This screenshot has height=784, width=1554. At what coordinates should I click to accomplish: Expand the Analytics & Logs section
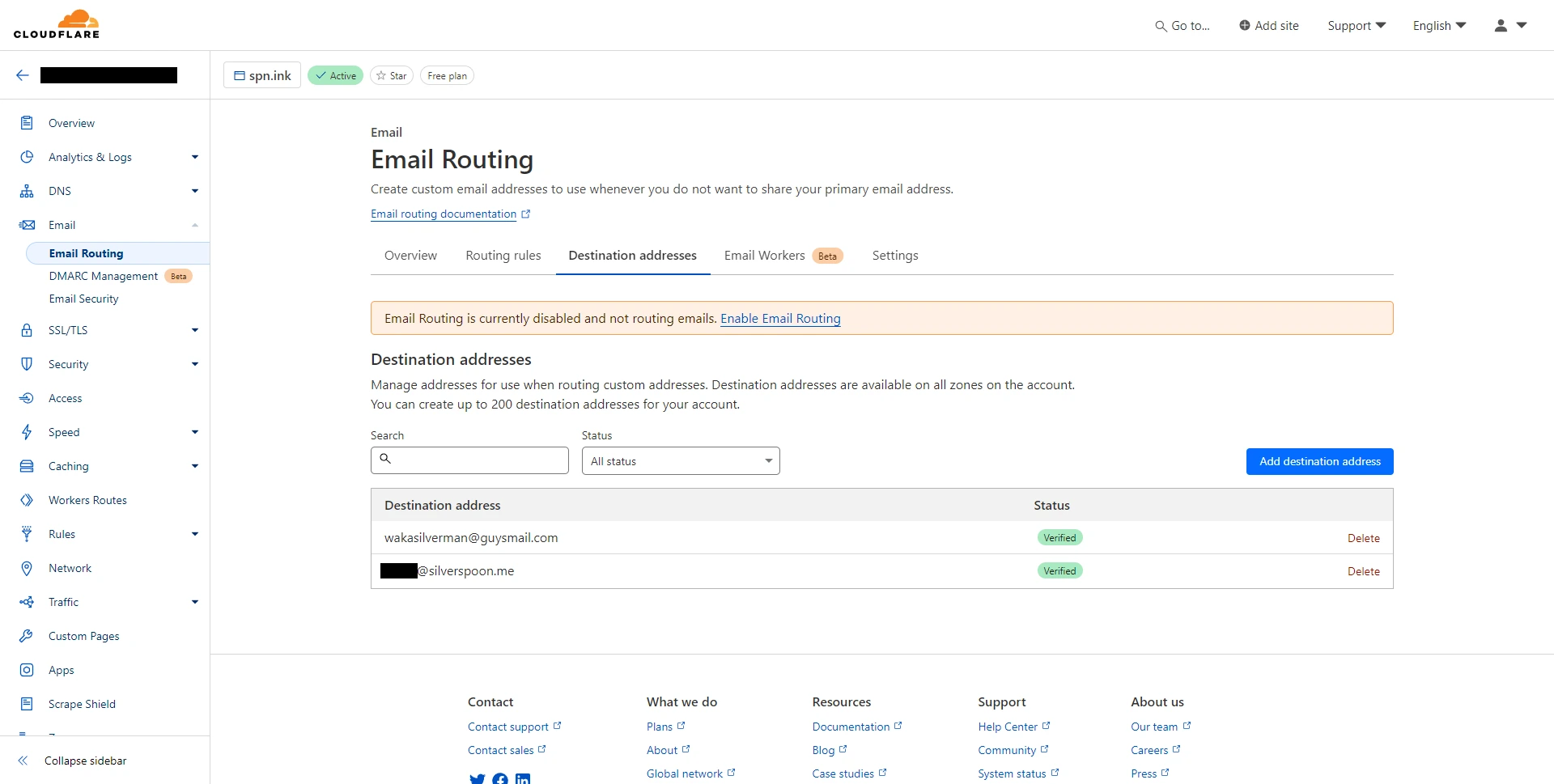pyautogui.click(x=194, y=157)
